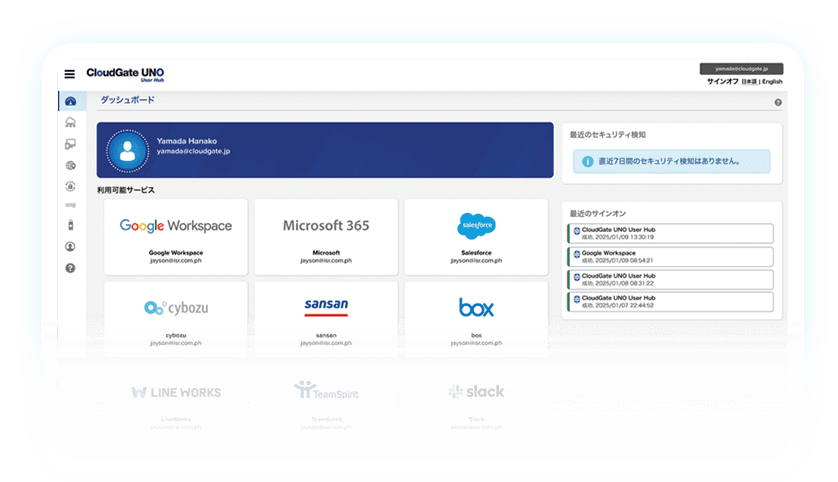
Task: Click the cloud services icon in the sidebar
Action: 70,122
